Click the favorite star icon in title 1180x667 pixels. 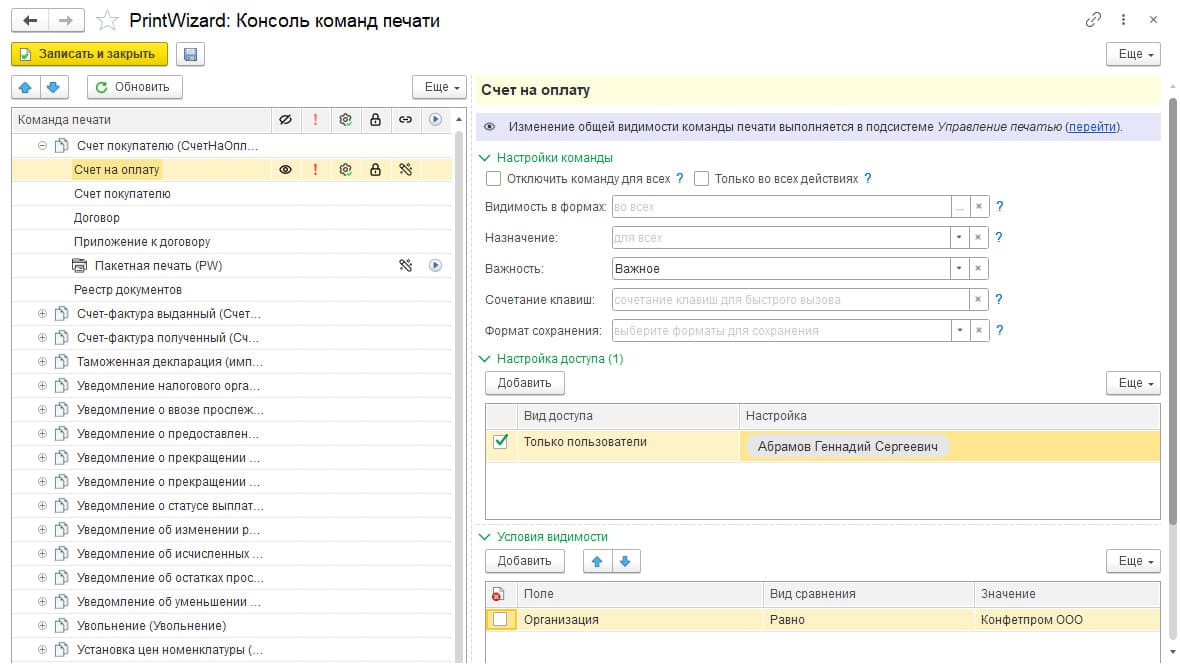[105, 20]
